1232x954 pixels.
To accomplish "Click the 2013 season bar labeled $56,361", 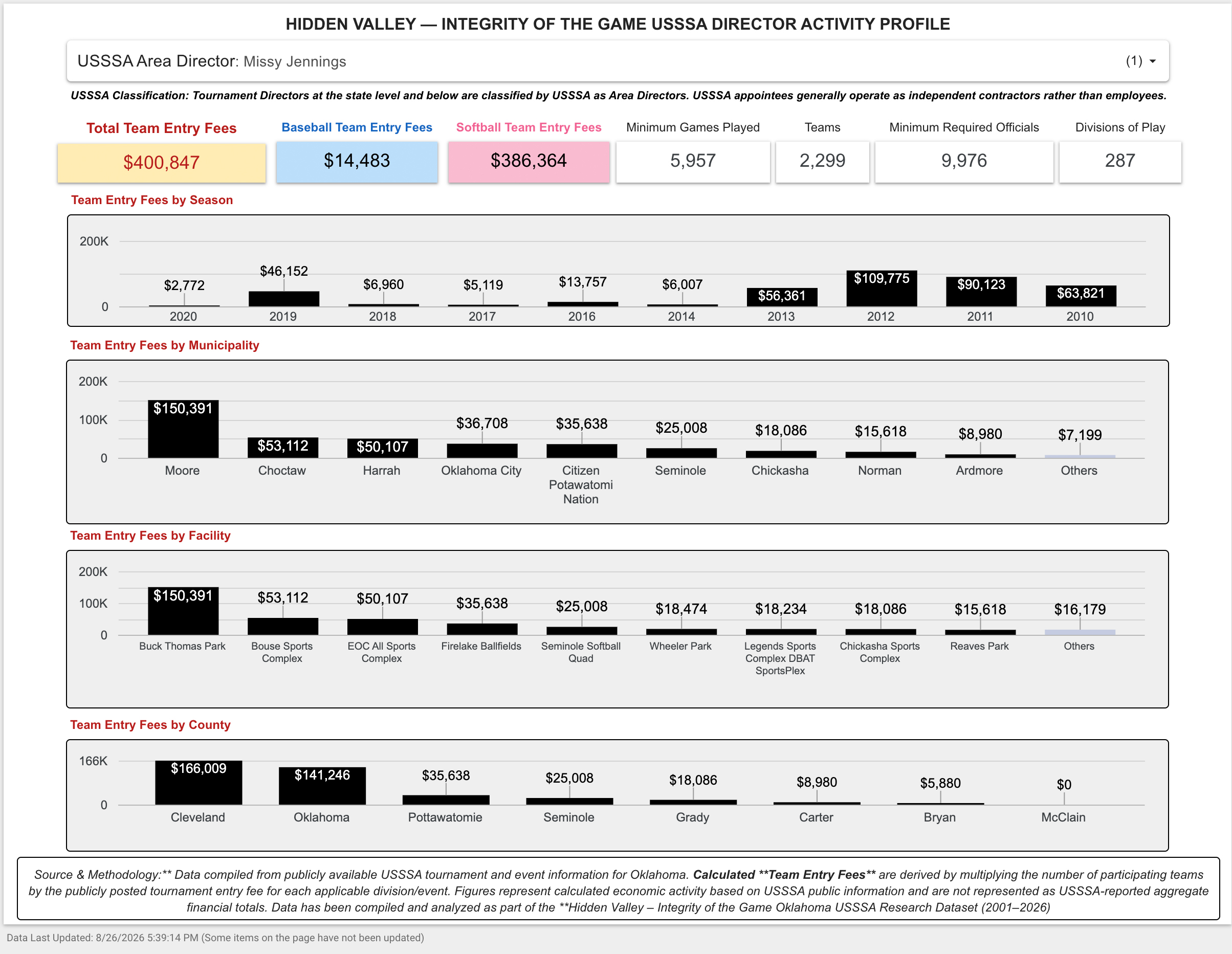I will point(782,297).
